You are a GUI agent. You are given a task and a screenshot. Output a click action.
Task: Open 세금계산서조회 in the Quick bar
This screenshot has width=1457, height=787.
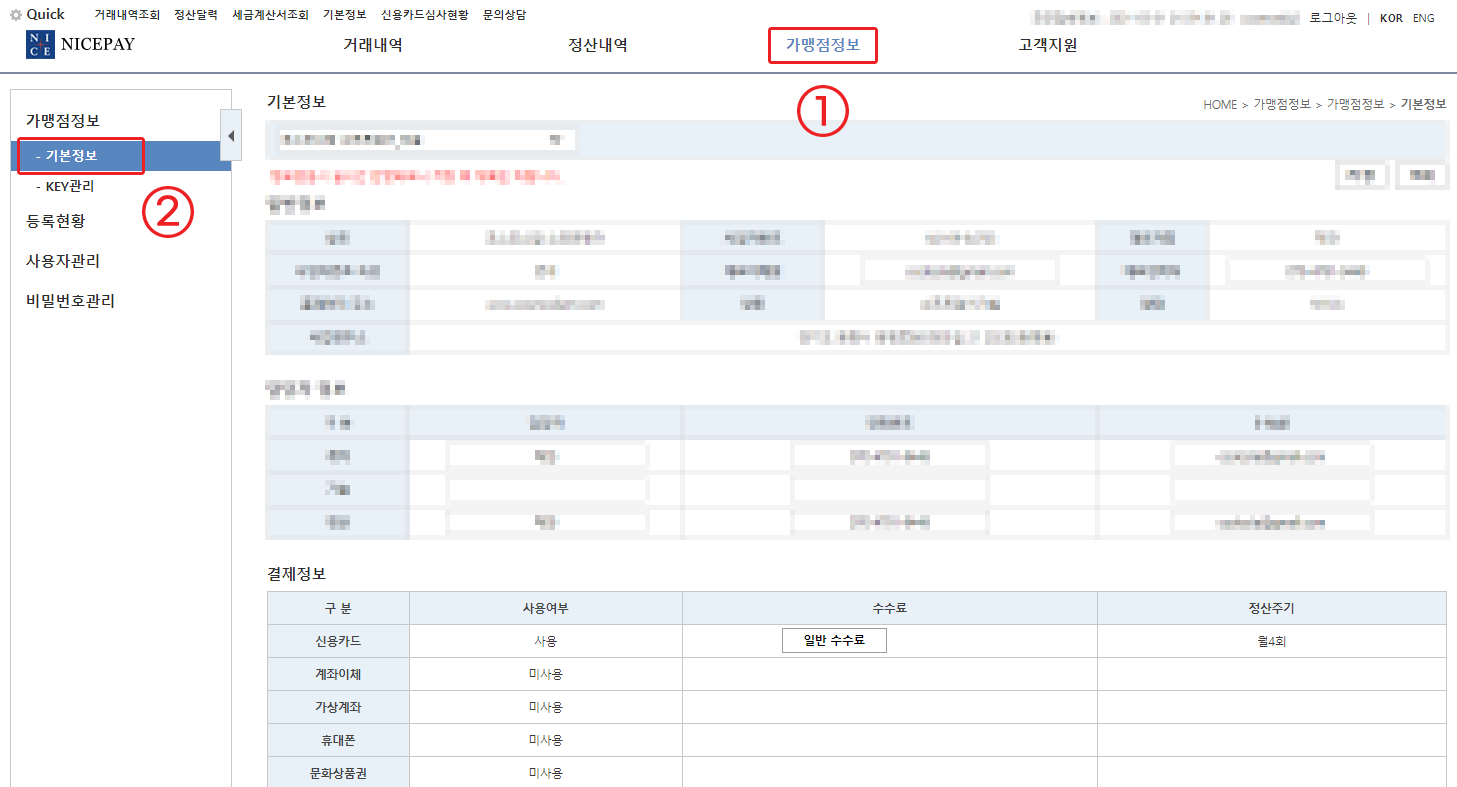click(272, 13)
